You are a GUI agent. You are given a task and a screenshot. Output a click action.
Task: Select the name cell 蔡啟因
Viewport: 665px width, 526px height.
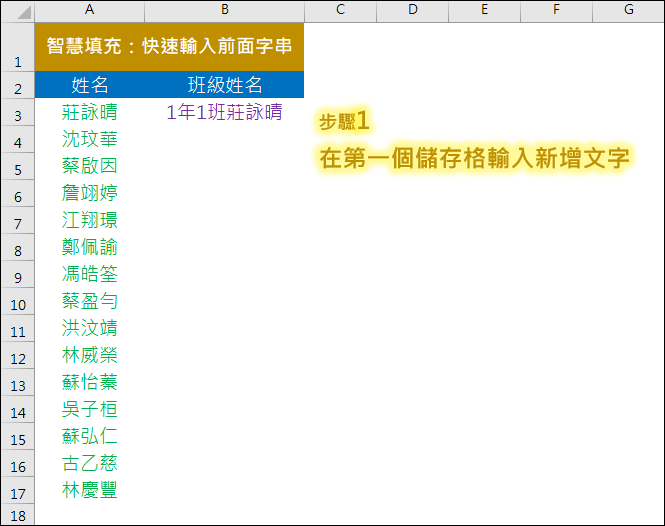click(x=89, y=166)
